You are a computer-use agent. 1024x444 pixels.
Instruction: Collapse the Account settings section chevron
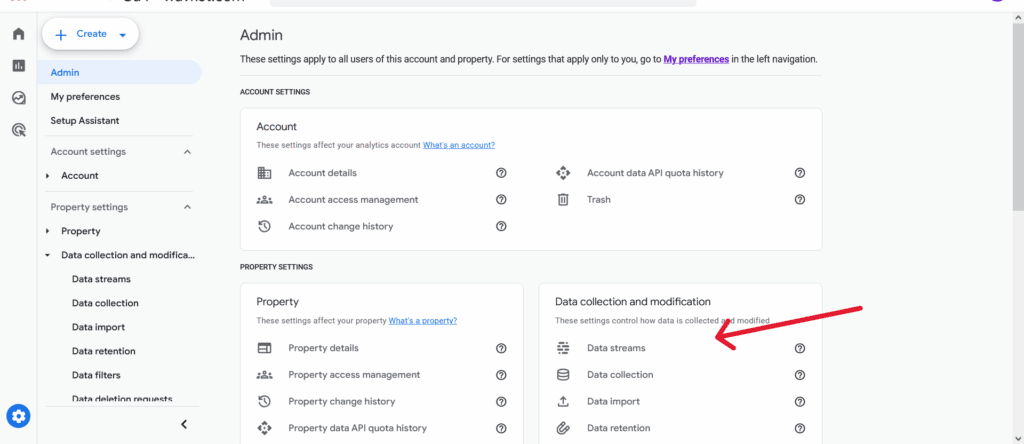(187, 151)
